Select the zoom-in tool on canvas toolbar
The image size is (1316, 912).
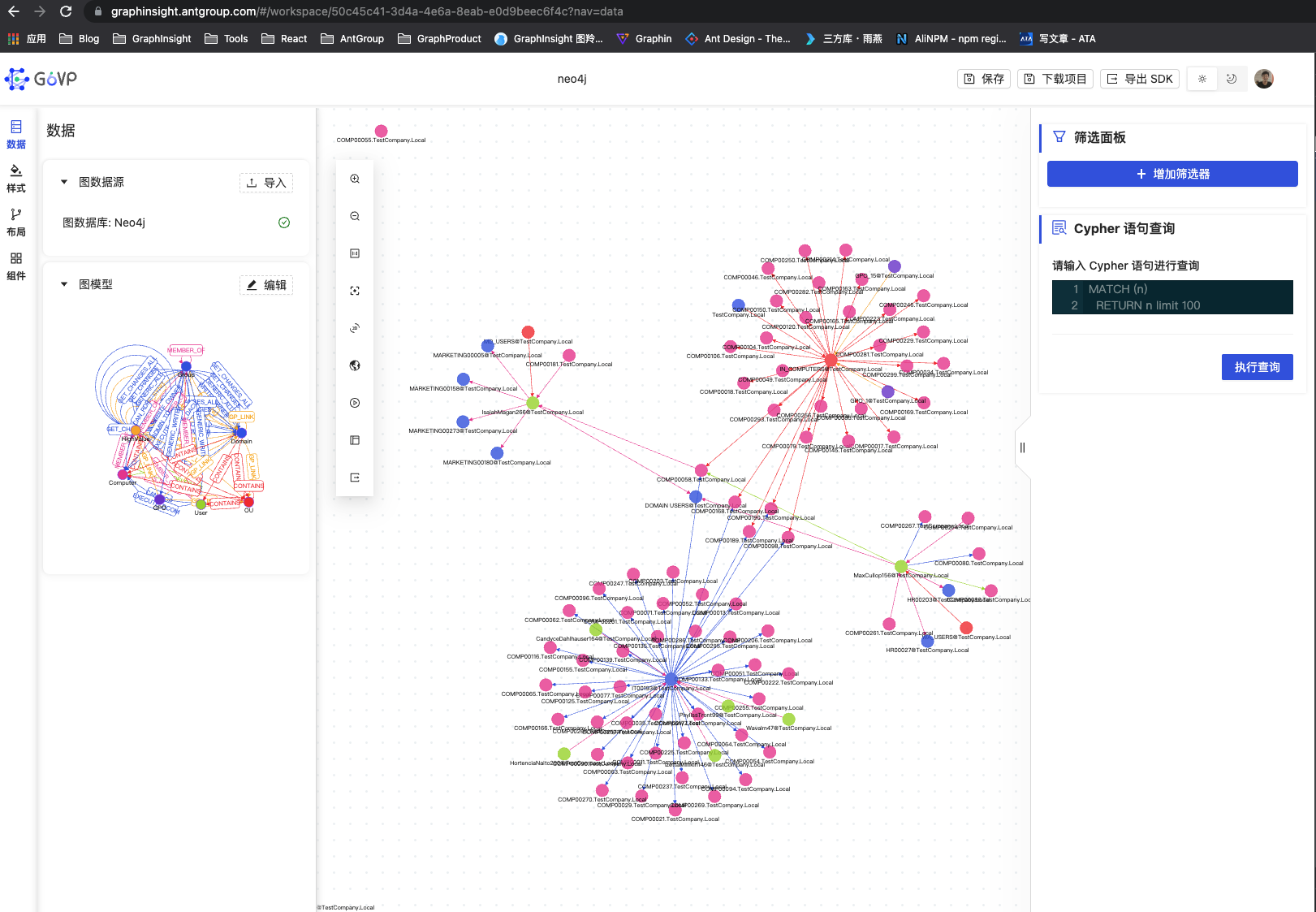click(354, 179)
